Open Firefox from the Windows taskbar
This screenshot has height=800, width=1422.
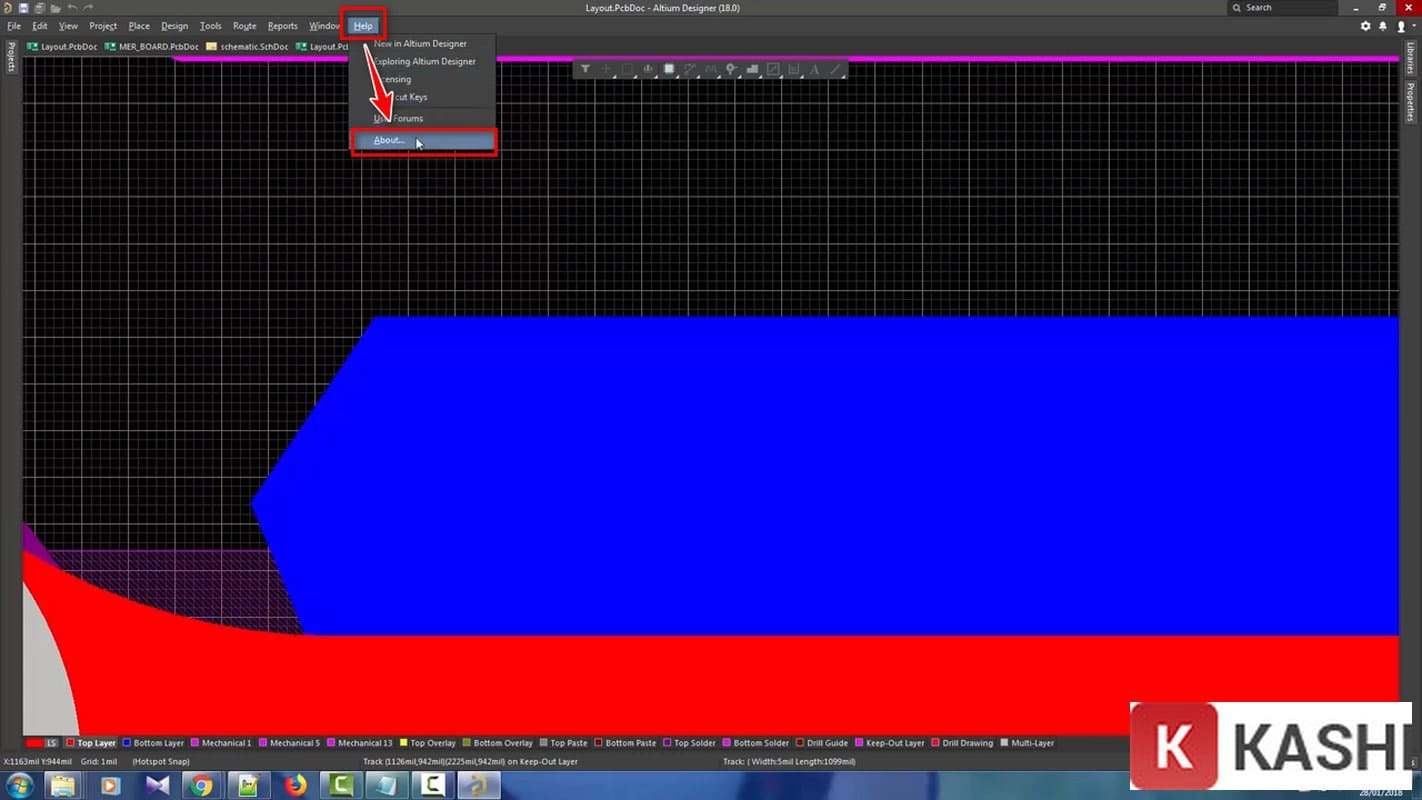[x=295, y=785]
